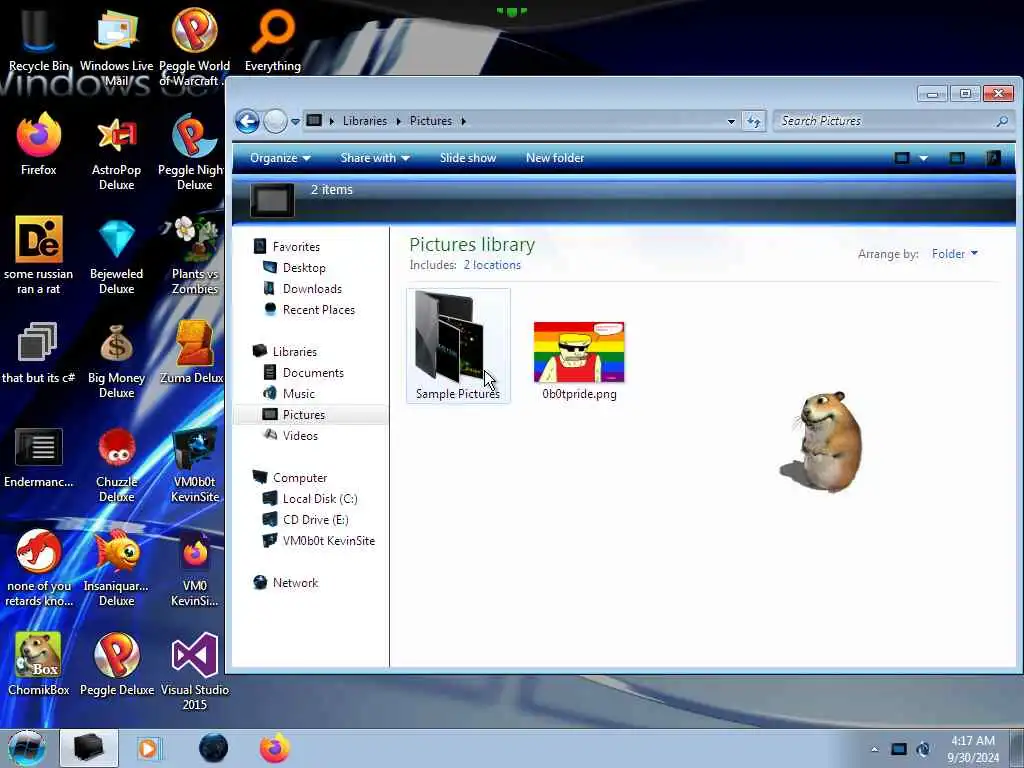
Task: Expand the address bar history dropdown
Action: click(731, 121)
